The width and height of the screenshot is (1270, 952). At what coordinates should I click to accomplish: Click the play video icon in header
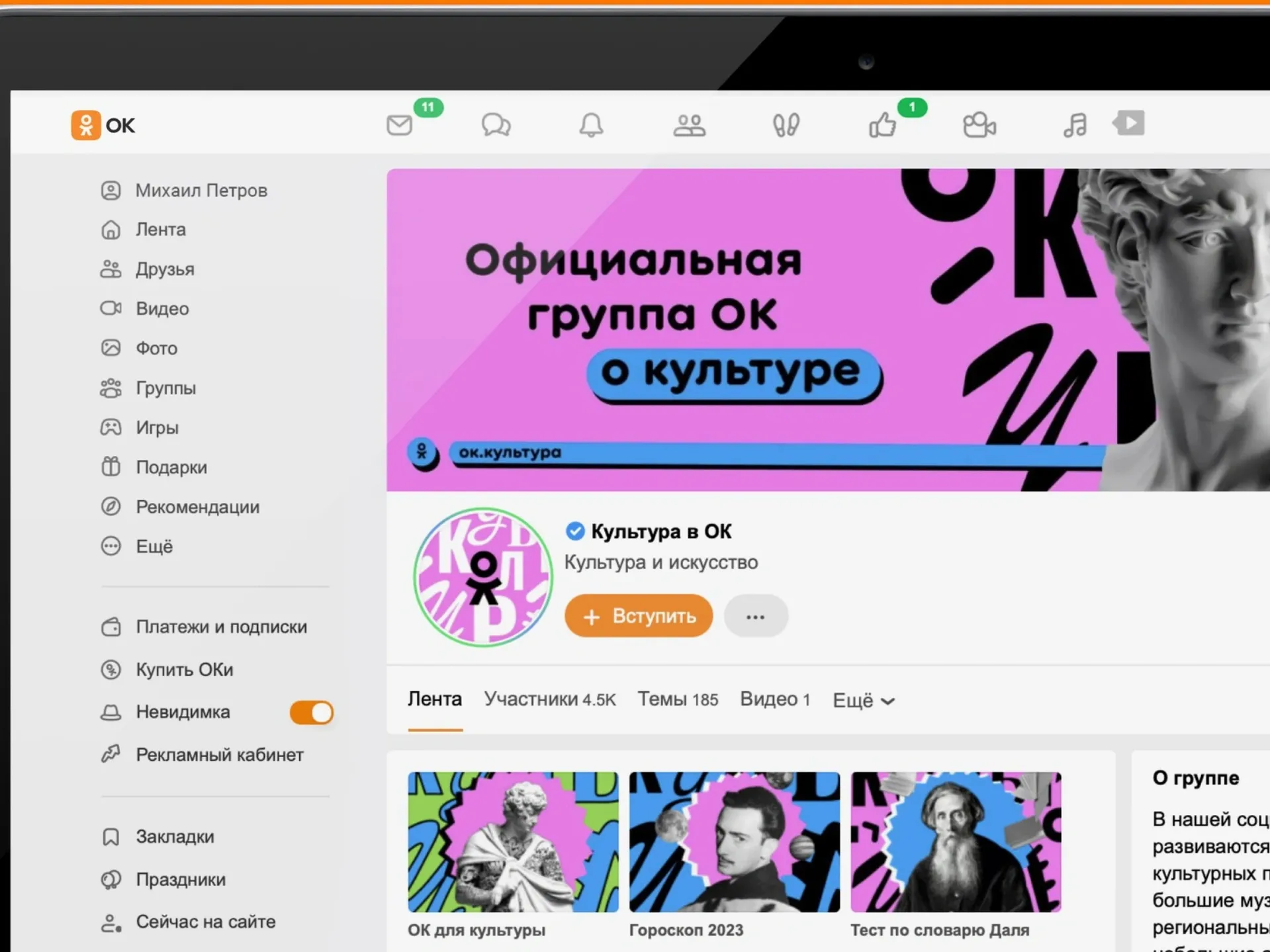[1129, 123]
